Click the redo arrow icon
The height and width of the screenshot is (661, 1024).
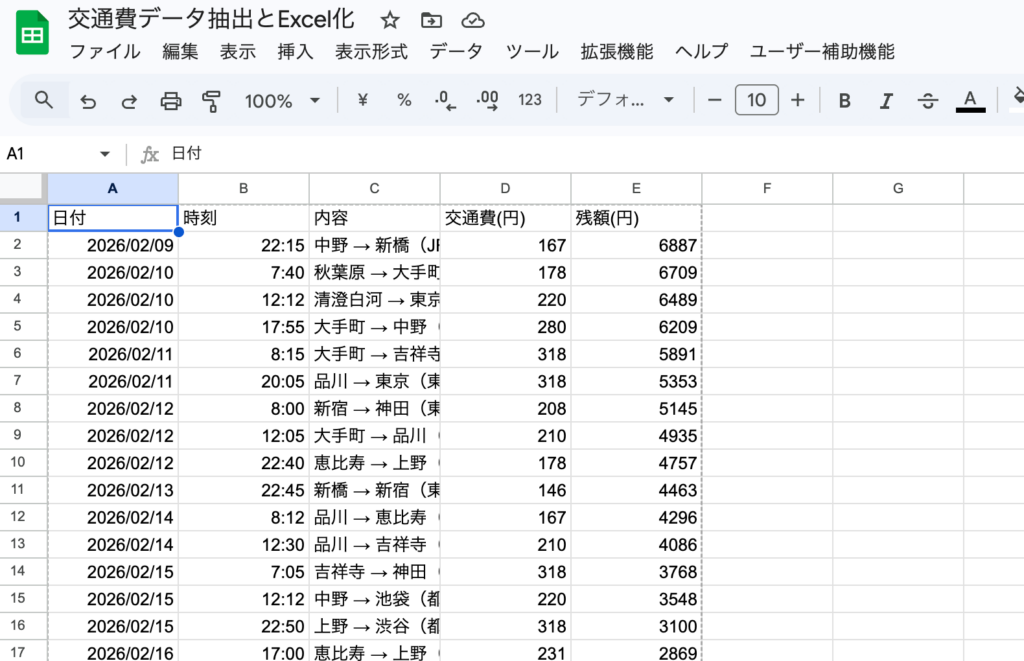pos(129,100)
